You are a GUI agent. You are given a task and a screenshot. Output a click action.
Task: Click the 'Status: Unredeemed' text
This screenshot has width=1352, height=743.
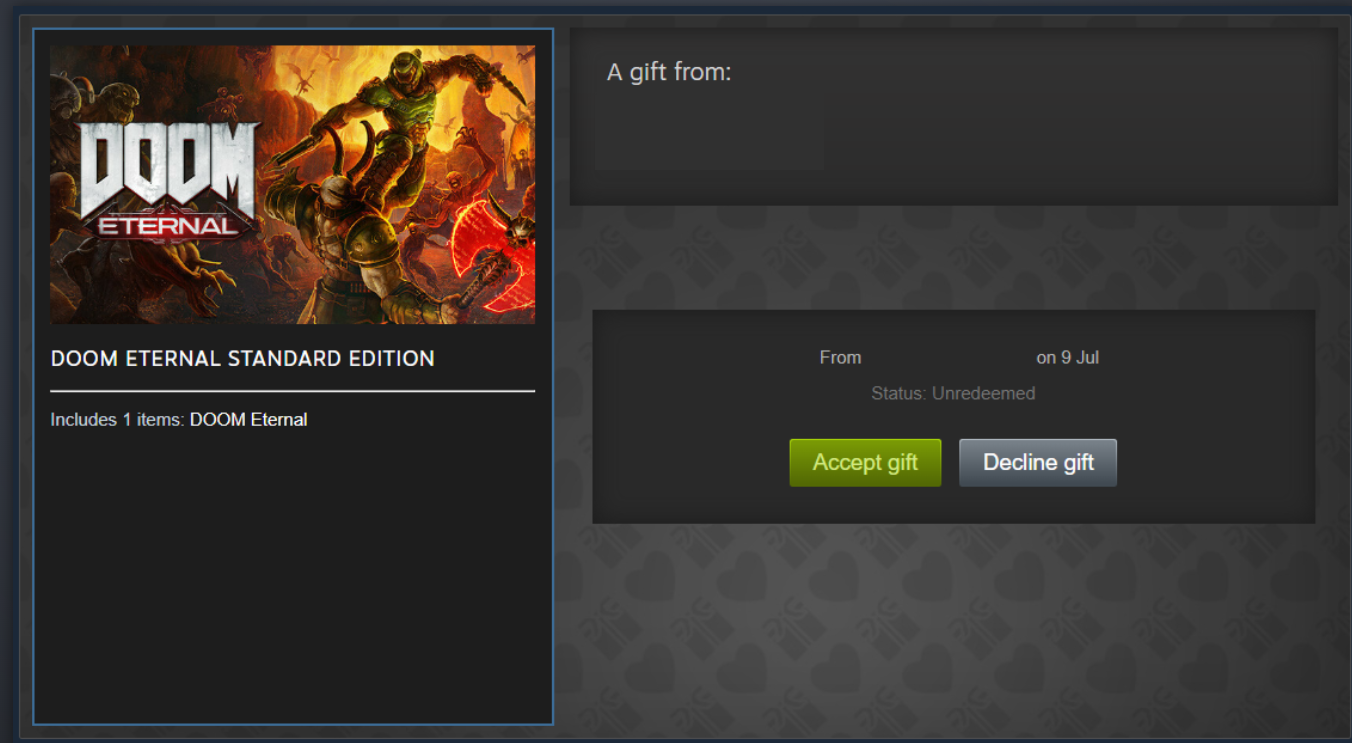(953, 394)
